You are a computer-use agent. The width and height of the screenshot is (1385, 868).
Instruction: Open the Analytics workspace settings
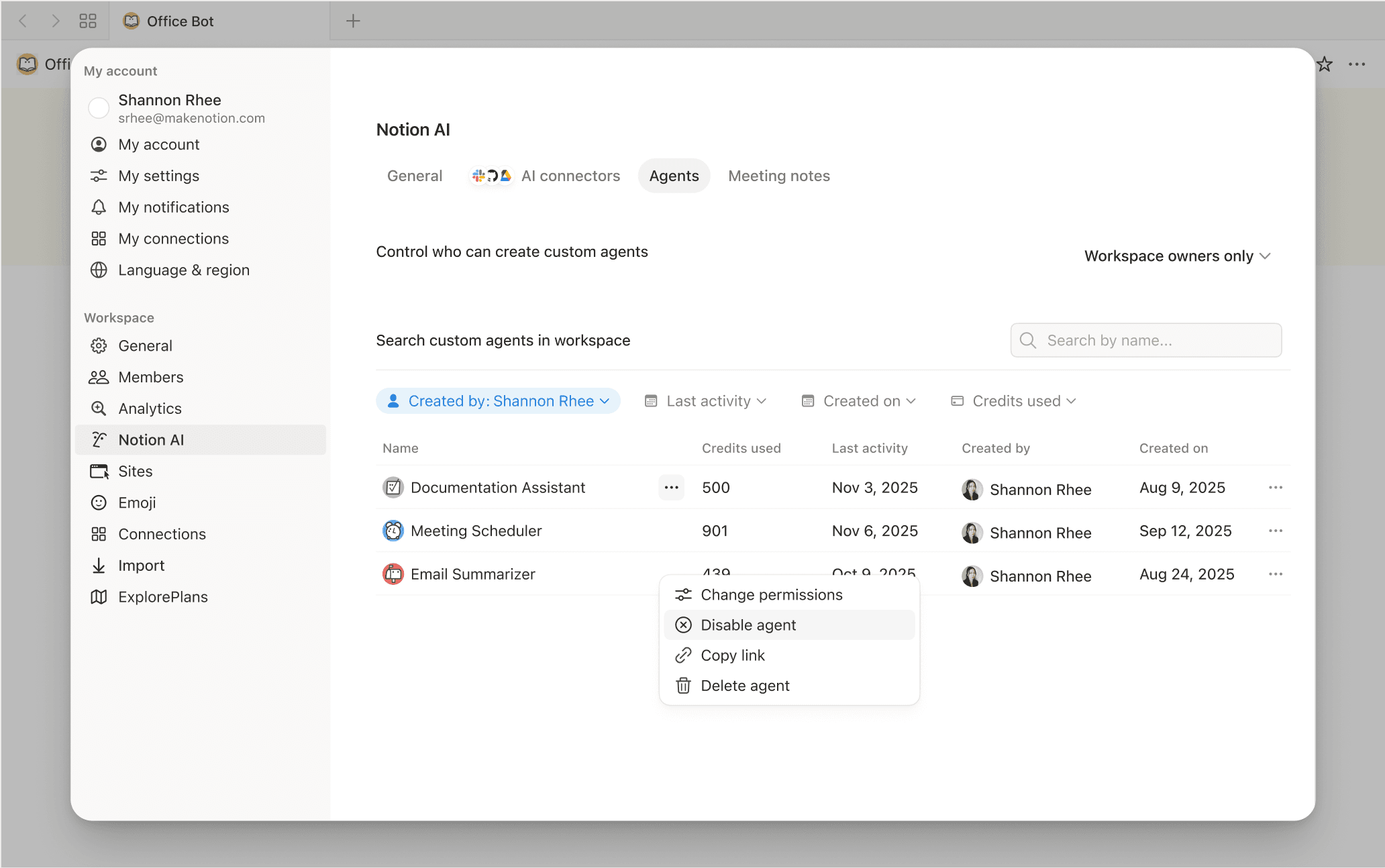pos(150,408)
